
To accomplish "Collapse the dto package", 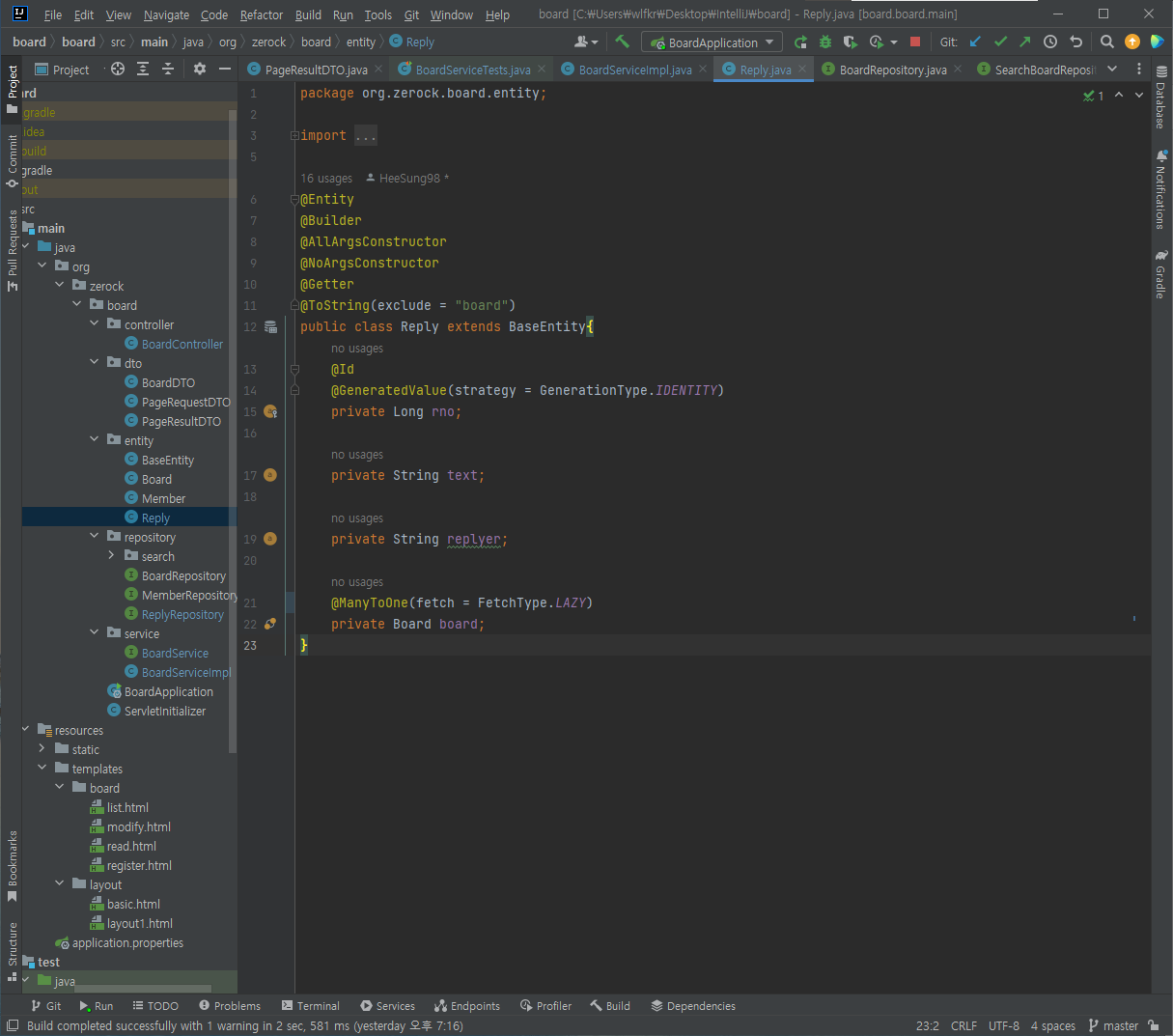I will pos(95,363).
